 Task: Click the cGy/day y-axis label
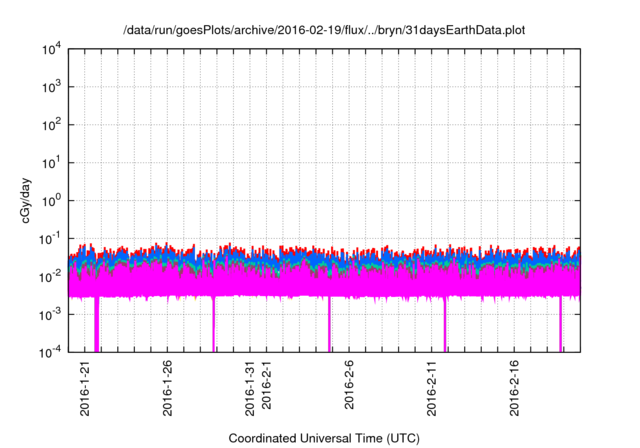pos(25,200)
